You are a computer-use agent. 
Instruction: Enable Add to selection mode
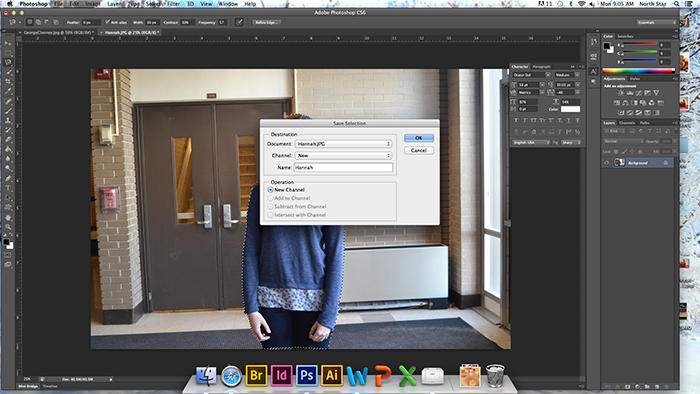[38, 22]
